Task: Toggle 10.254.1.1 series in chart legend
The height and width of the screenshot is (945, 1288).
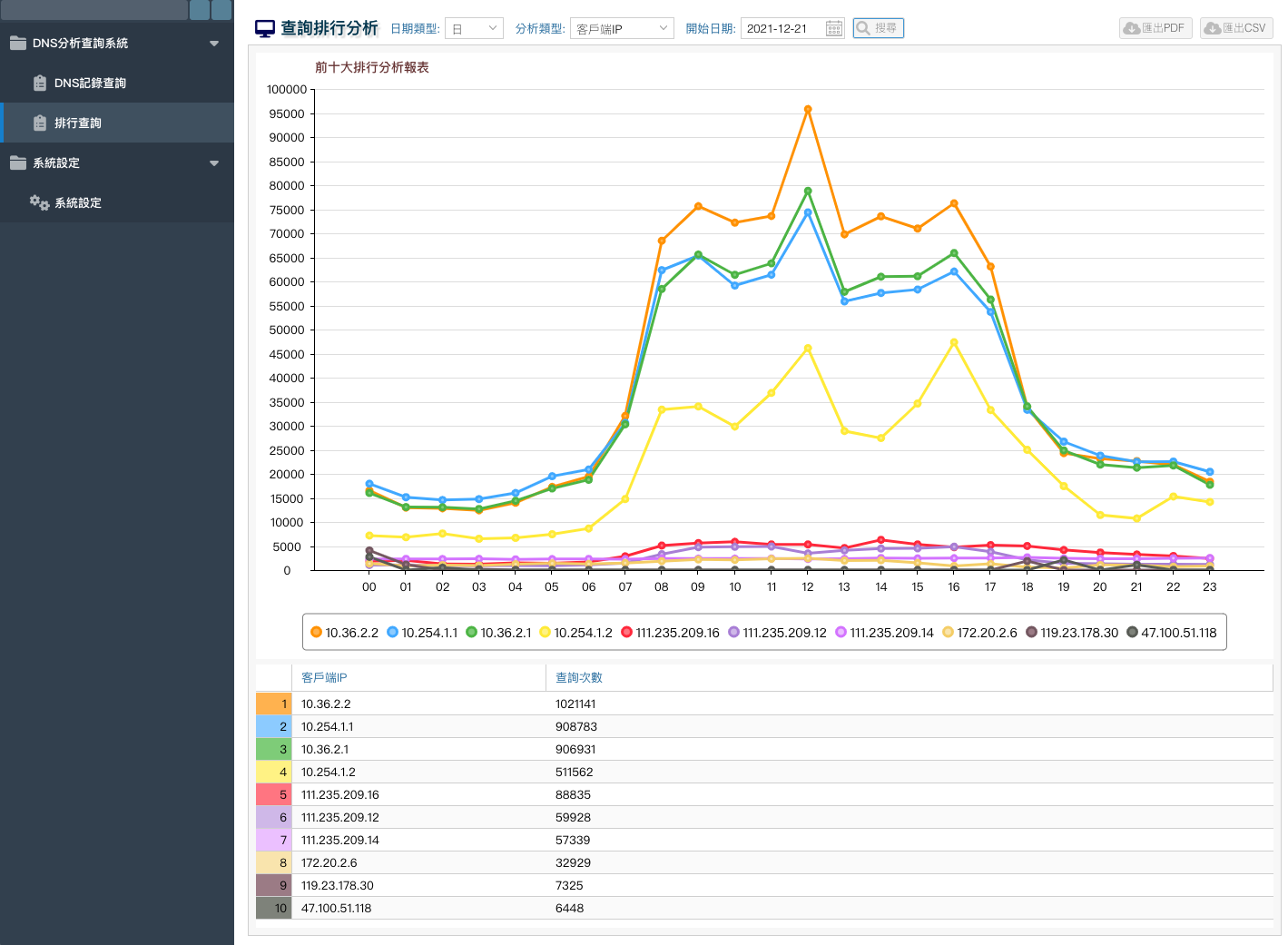Action: tap(422, 633)
